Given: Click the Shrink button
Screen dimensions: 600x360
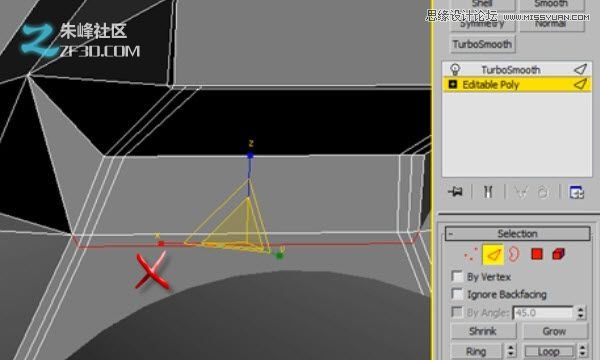Looking at the screenshot, I should coord(483,331).
